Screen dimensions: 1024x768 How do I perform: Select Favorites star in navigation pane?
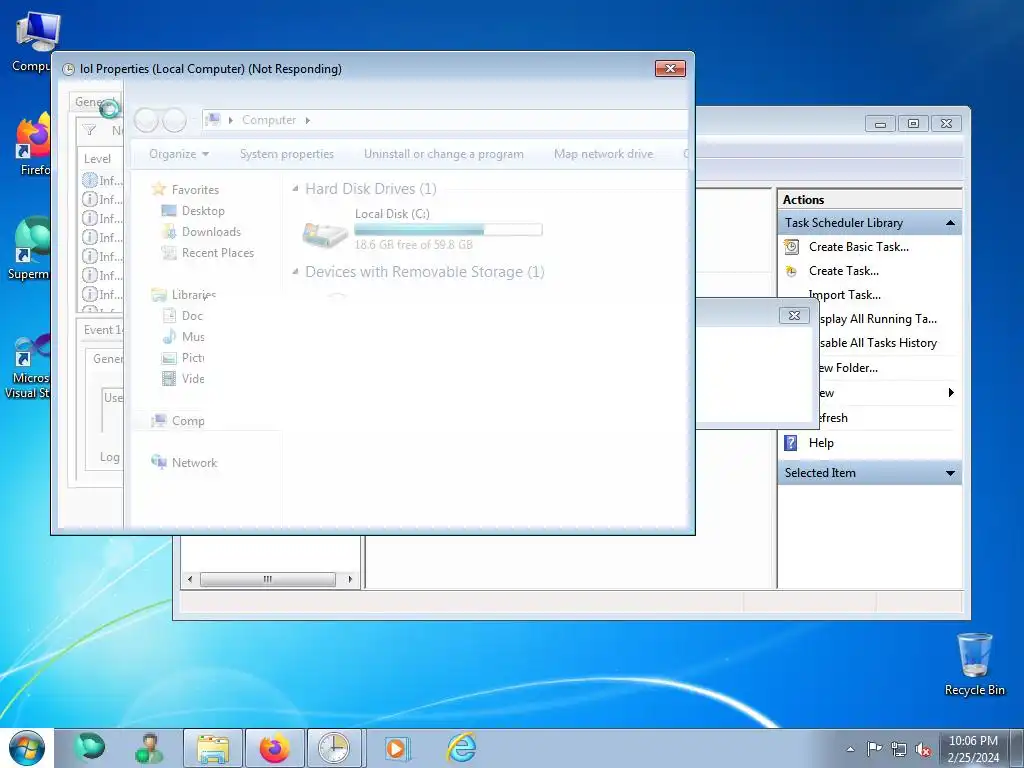[x=158, y=189]
